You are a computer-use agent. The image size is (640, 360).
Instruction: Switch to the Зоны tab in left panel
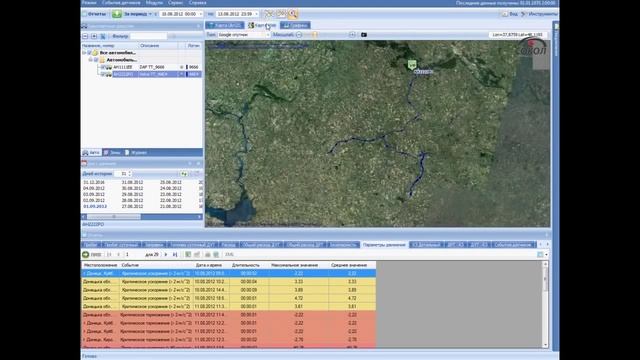pyautogui.click(x=112, y=153)
